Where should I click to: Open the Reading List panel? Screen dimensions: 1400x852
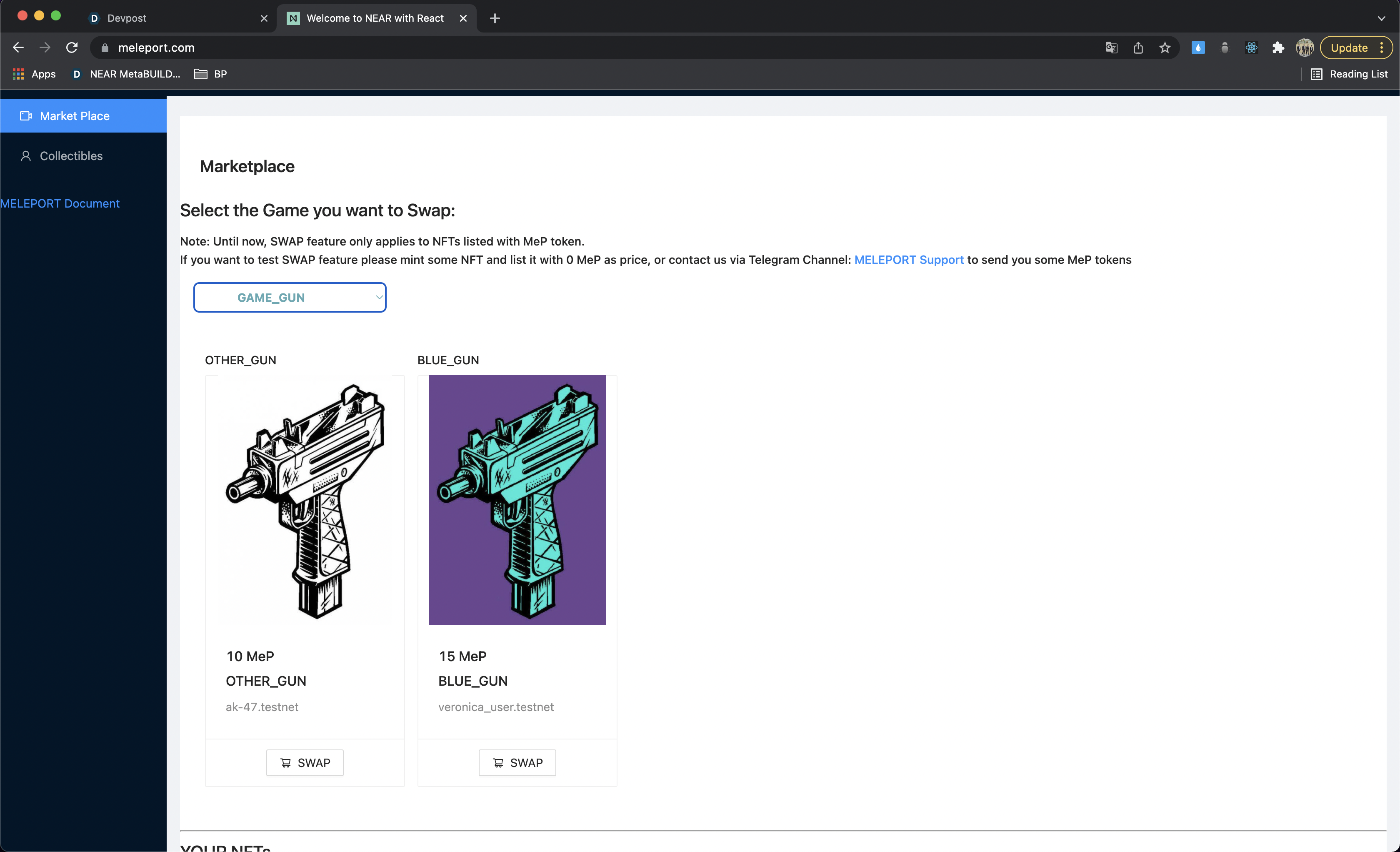click(x=1350, y=74)
